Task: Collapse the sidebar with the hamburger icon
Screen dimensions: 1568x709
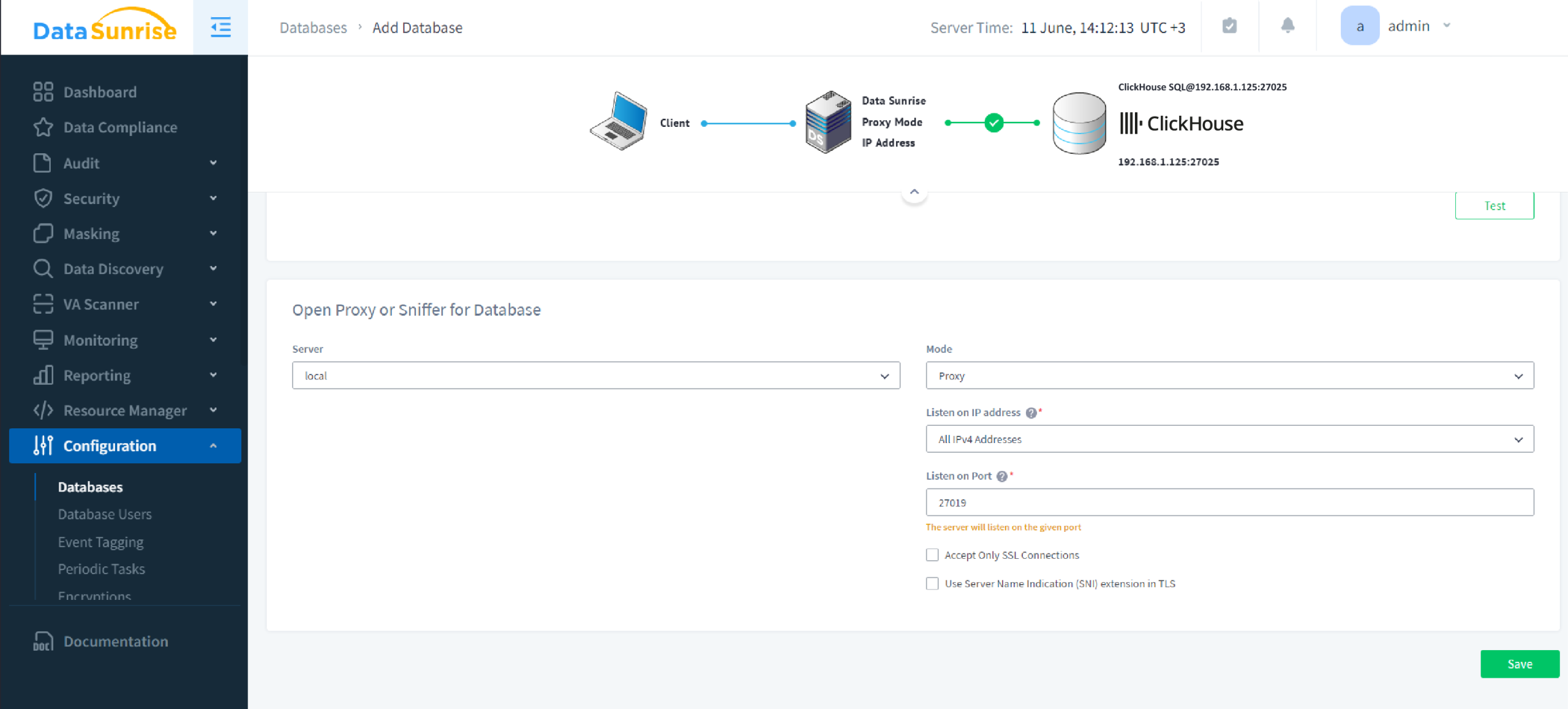Action: (x=220, y=27)
